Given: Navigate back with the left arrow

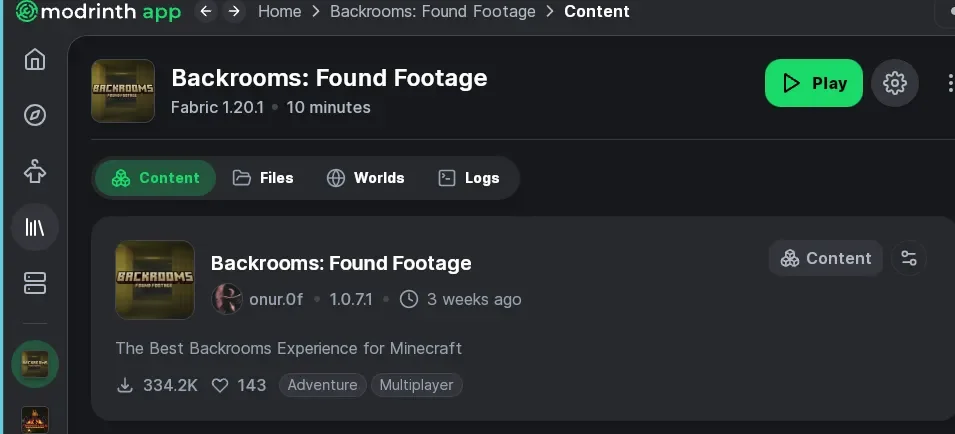Looking at the screenshot, I should pos(206,12).
